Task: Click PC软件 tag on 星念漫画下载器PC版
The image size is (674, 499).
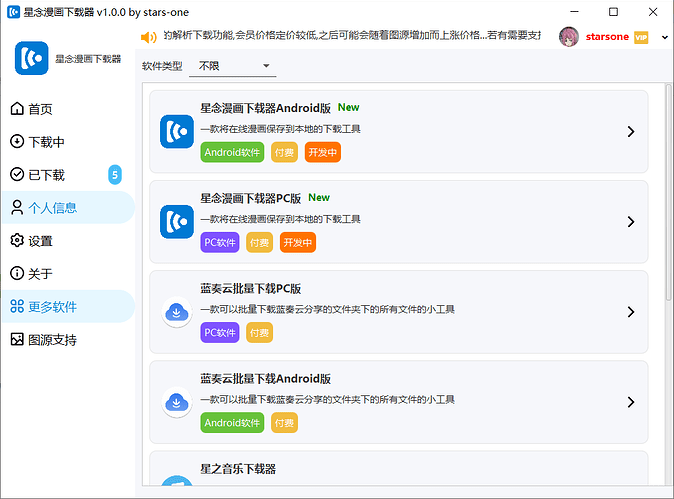Action: [x=220, y=242]
